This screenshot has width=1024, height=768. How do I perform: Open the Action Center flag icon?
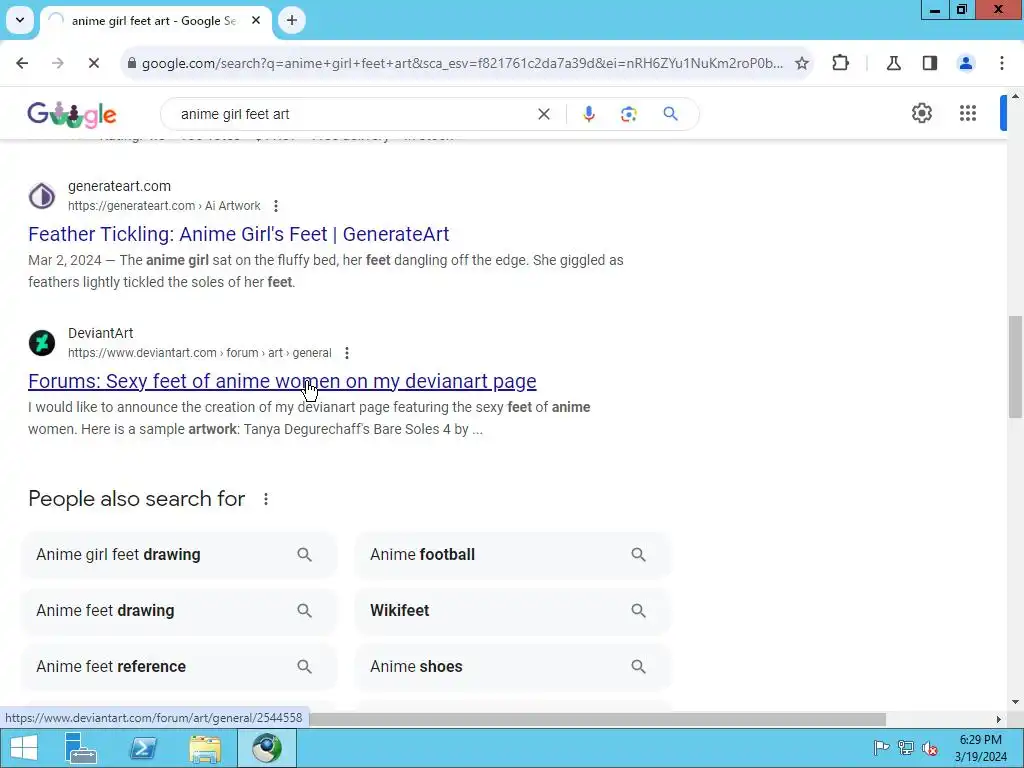pos(881,748)
